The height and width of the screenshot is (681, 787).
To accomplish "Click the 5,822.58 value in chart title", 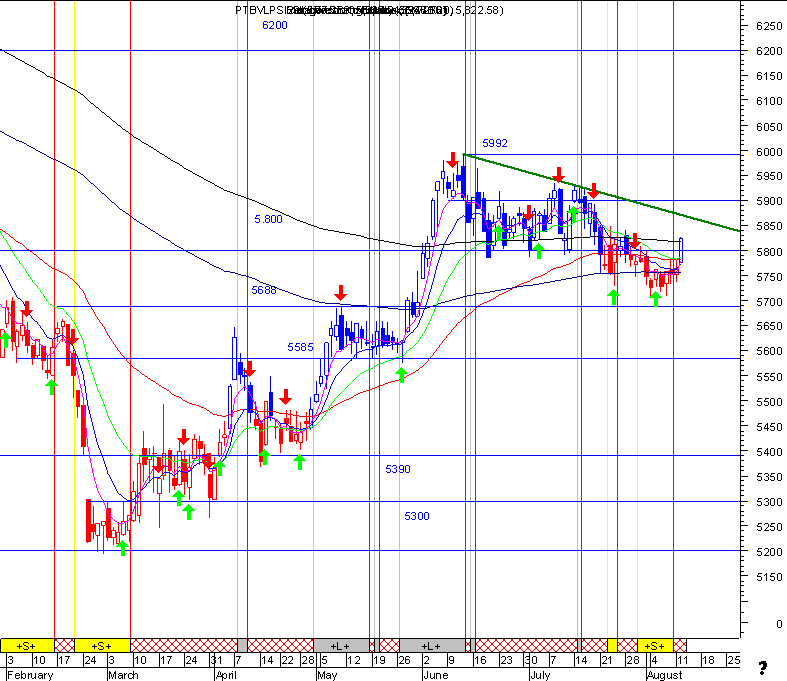I will coord(478,10).
